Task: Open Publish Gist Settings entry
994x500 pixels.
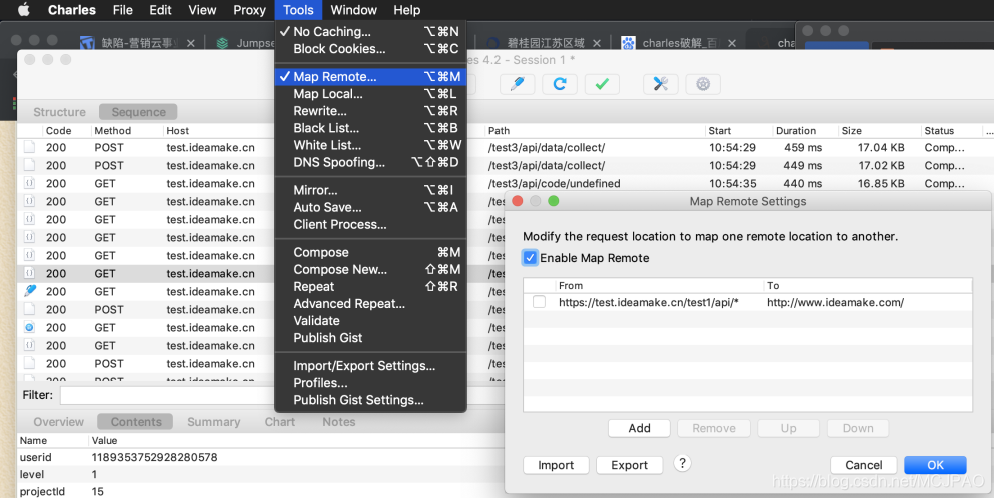Action: [x=370, y=399]
